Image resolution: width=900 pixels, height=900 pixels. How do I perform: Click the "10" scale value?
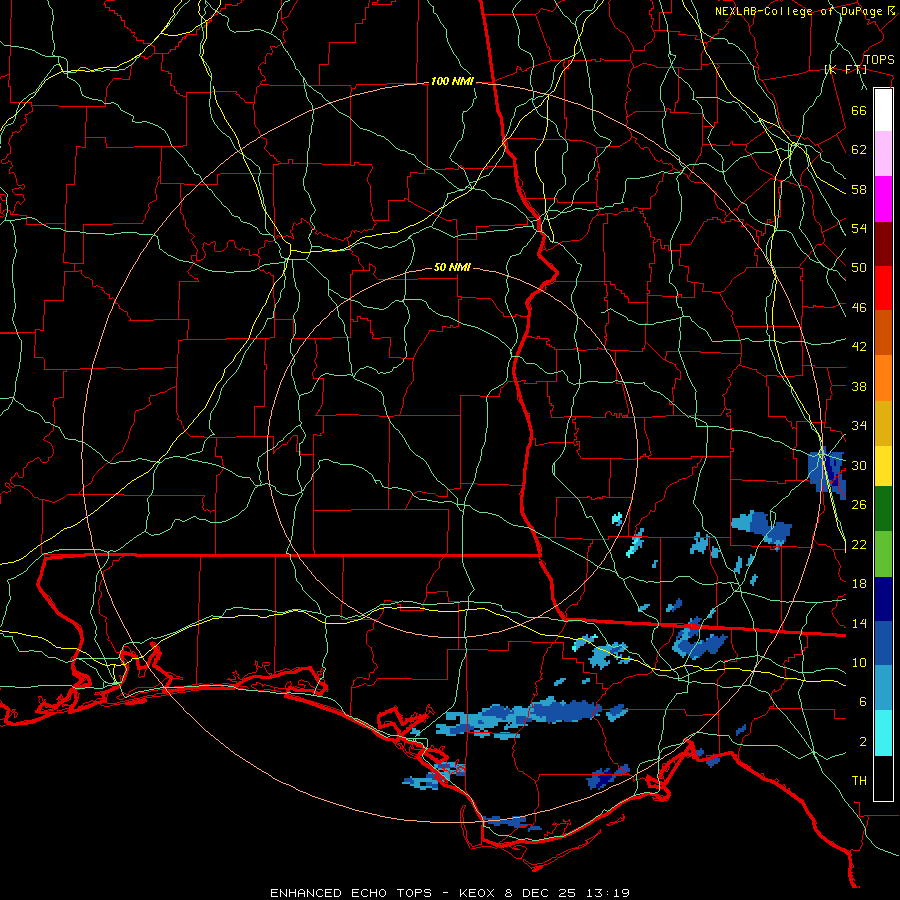pos(859,662)
